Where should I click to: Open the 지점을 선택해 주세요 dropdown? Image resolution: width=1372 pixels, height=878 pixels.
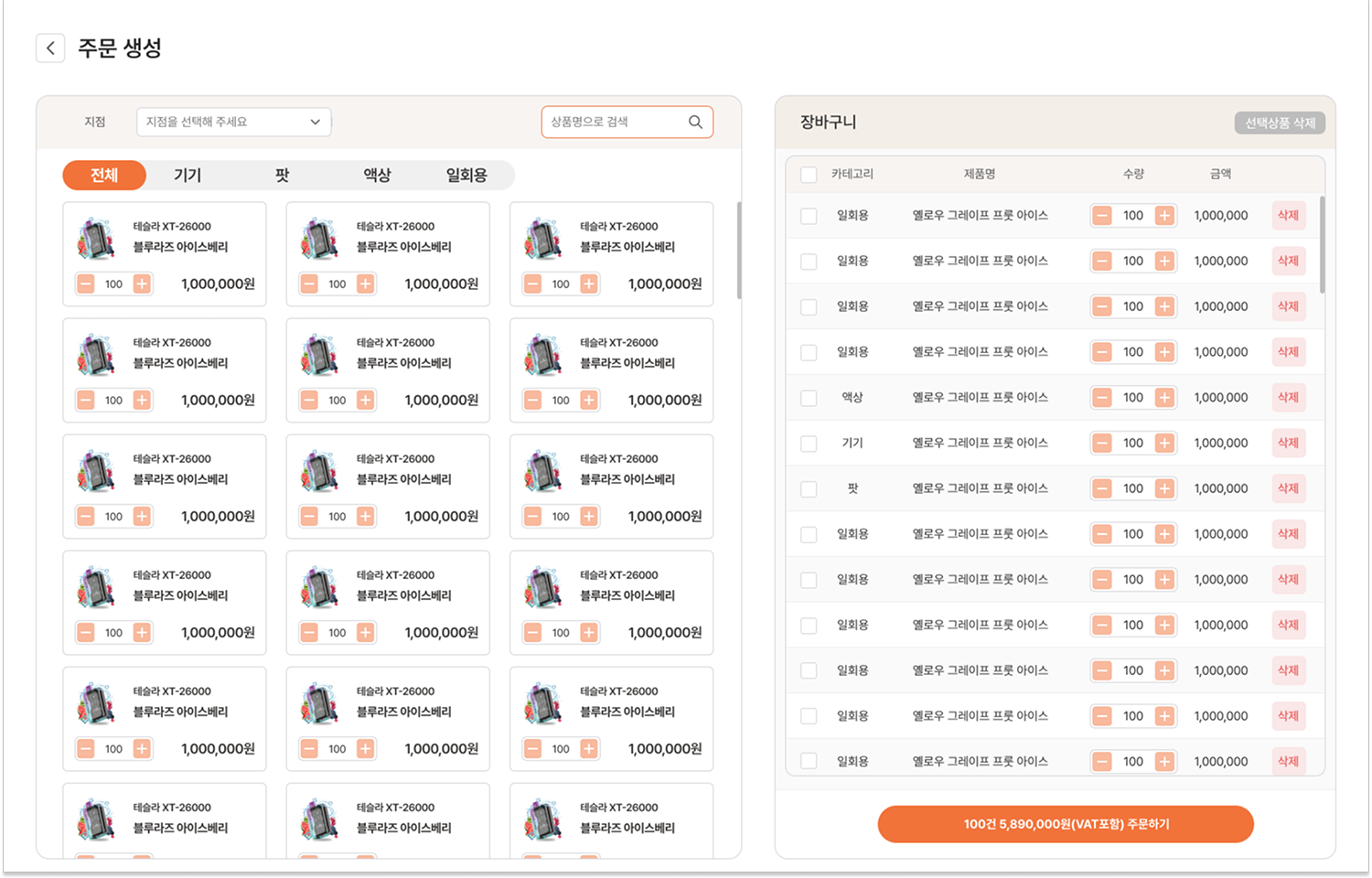coord(233,122)
